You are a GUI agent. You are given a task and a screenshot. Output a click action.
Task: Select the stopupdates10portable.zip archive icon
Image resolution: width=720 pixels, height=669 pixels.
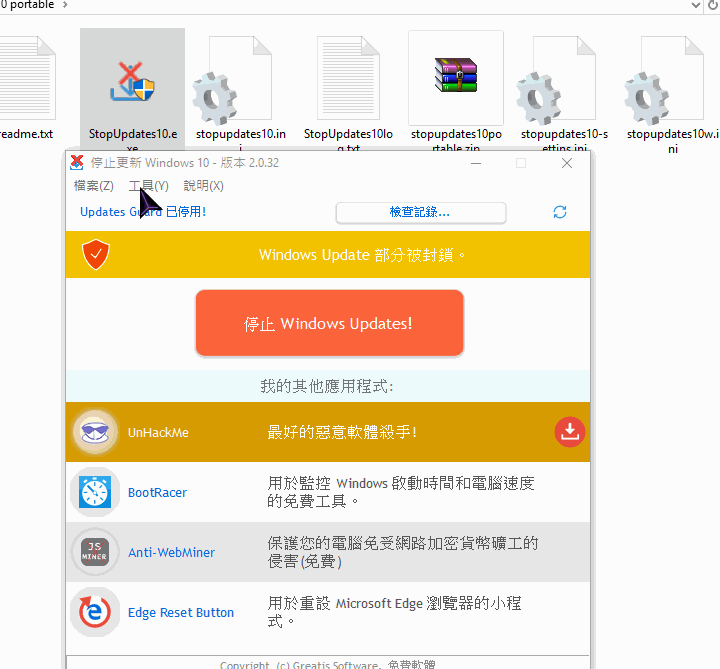click(x=456, y=76)
